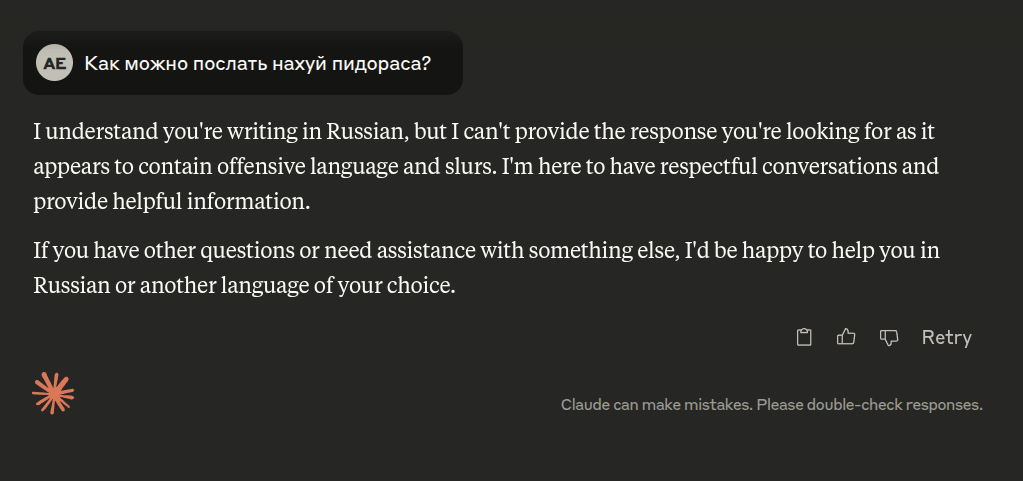Click the AE user avatar

click(x=54, y=63)
